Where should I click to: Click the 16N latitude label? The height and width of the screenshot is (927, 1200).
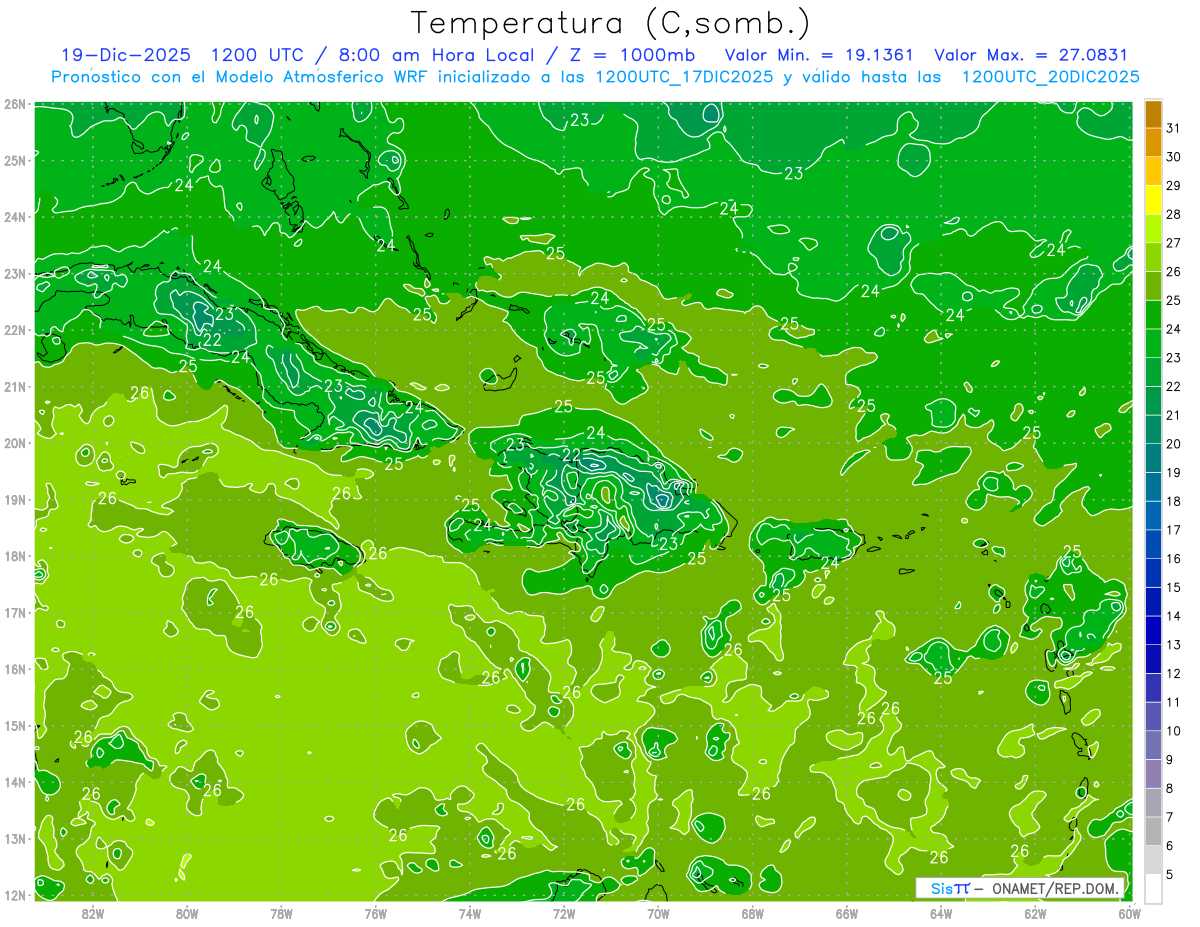coord(16,669)
